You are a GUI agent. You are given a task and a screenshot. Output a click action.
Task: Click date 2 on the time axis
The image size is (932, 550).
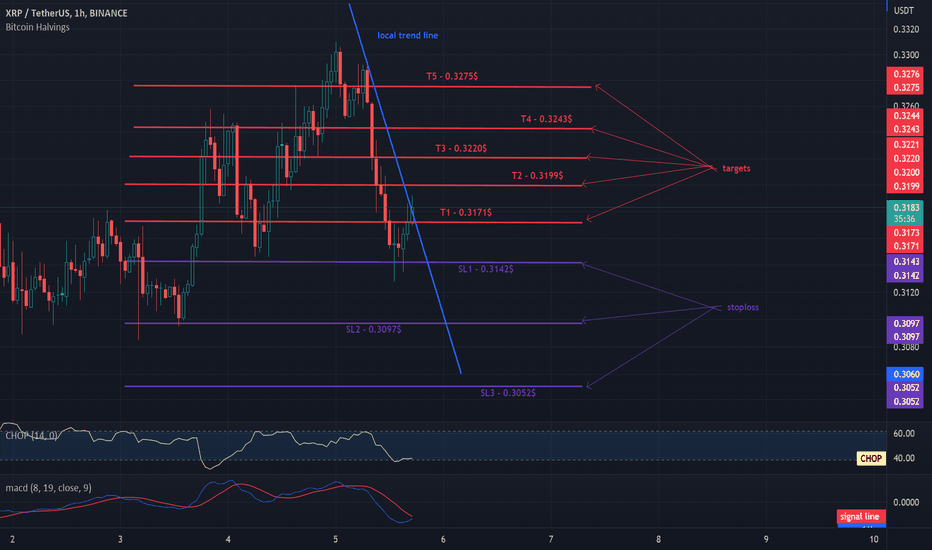(12, 539)
